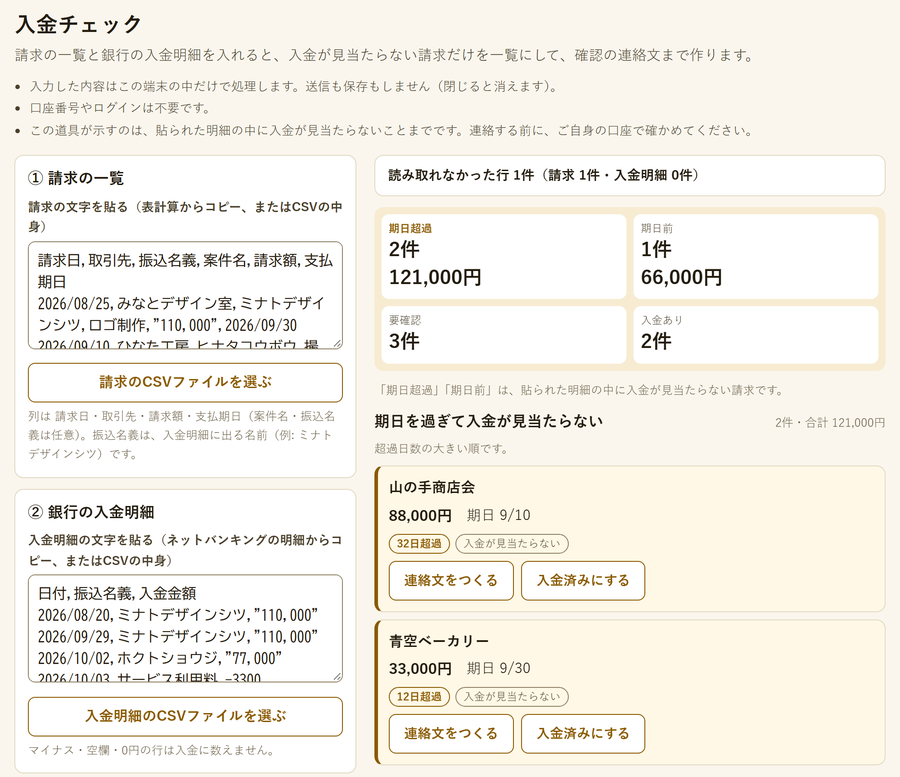900x777 pixels.
Task: Click the 32日超過 badge
Action: (419, 543)
